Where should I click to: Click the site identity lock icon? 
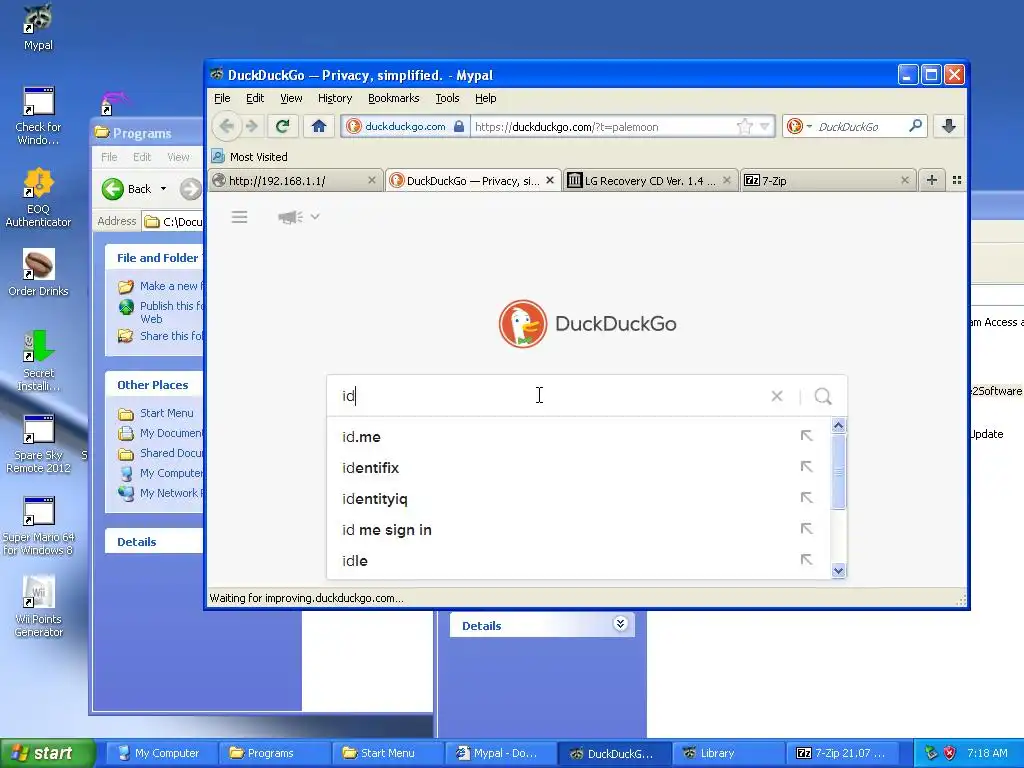458,126
